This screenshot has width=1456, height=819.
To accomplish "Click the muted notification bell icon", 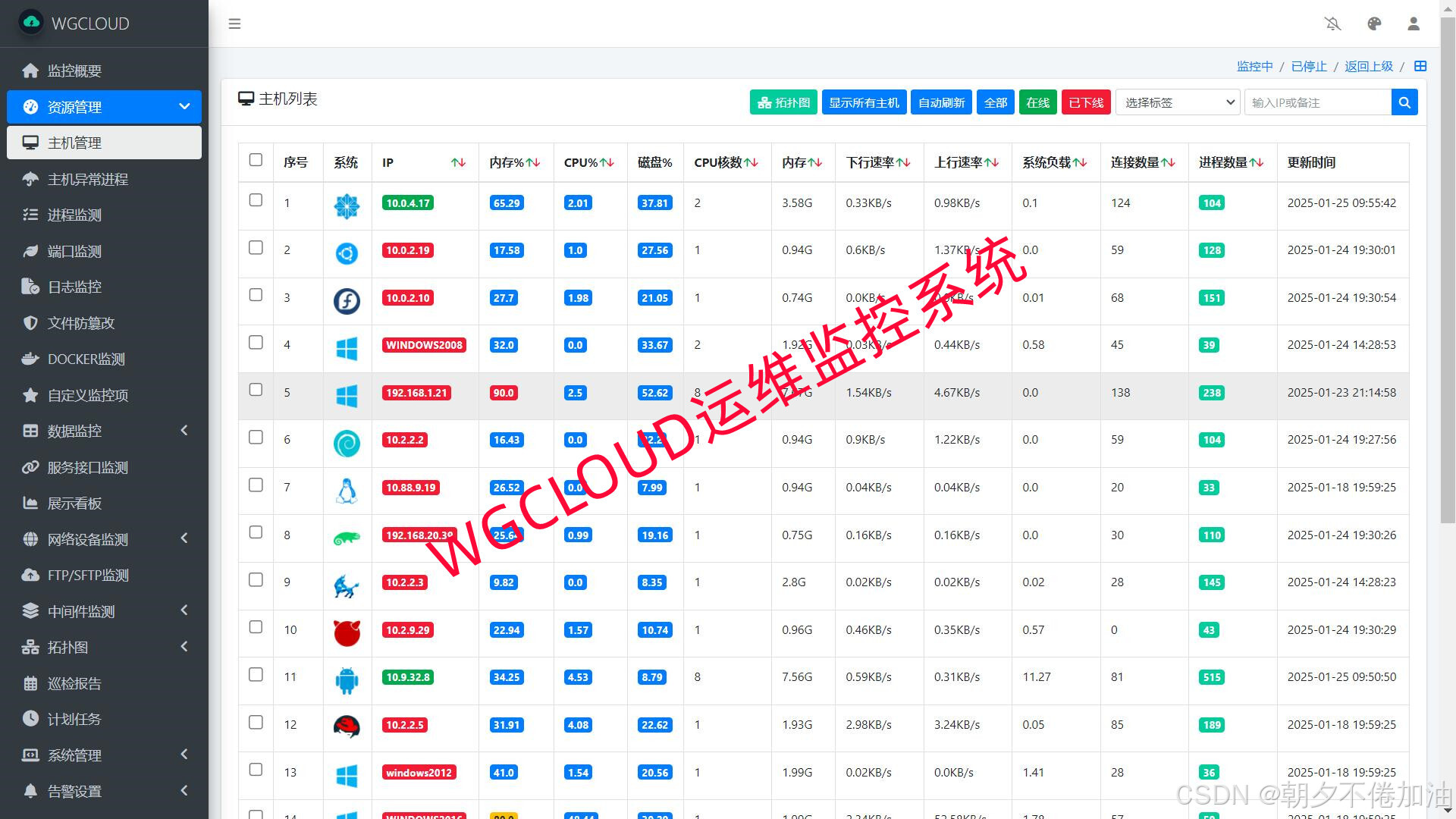I will point(1332,24).
